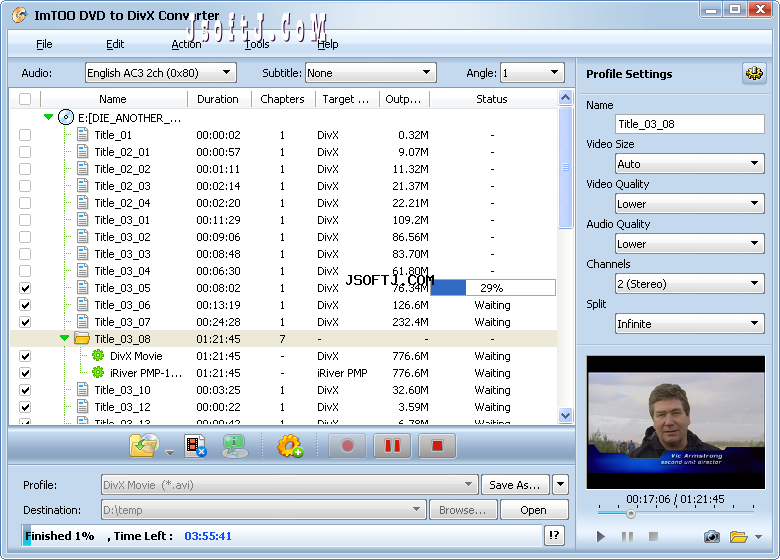The width and height of the screenshot is (780, 560).
Task: Click the Title_03_10 document icon
Action: (x=83, y=389)
